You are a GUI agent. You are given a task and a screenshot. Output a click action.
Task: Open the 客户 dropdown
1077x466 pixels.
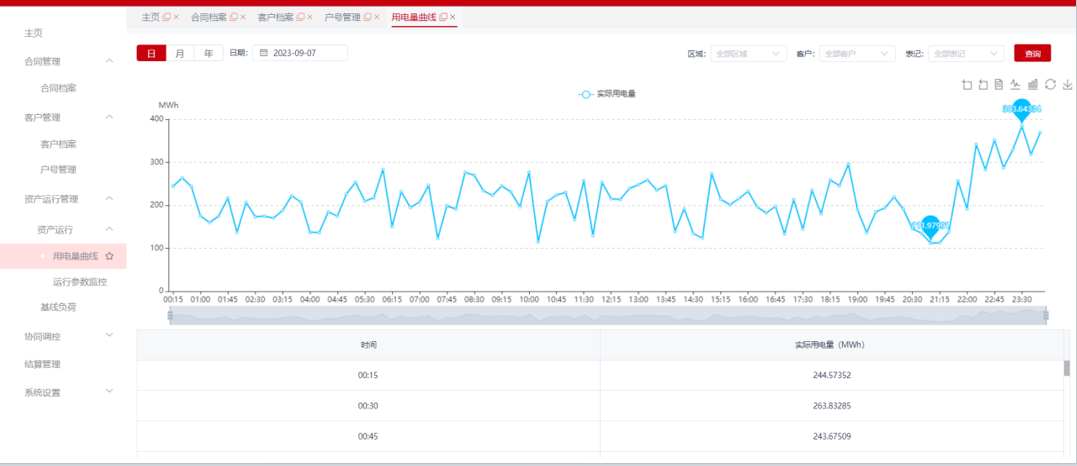pyautogui.click(x=856, y=54)
